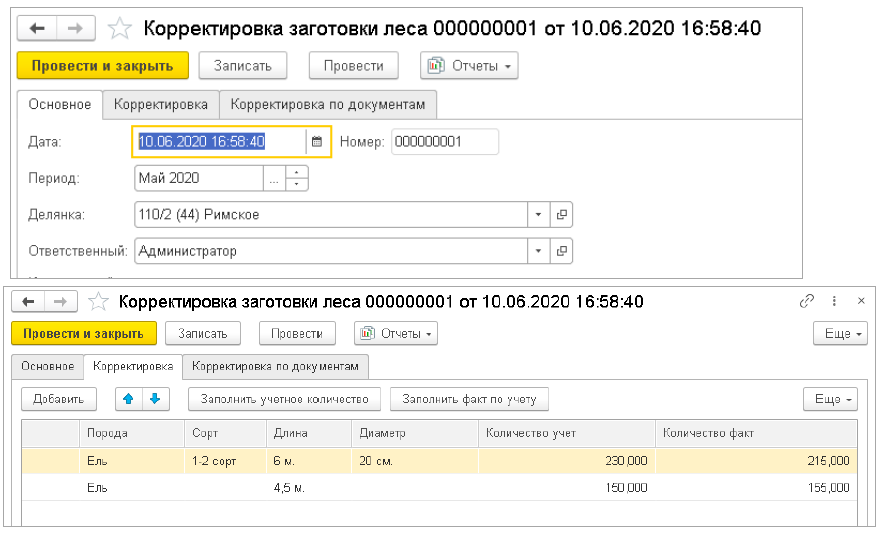Click the Номер input field
The image size is (880, 533).
444,142
